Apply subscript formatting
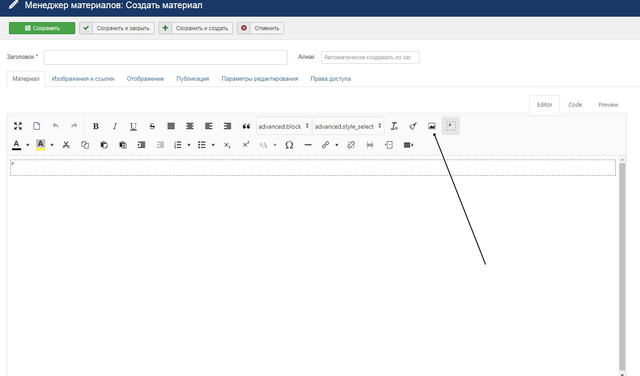Screen dimensions: 640x376 [x=227, y=145]
